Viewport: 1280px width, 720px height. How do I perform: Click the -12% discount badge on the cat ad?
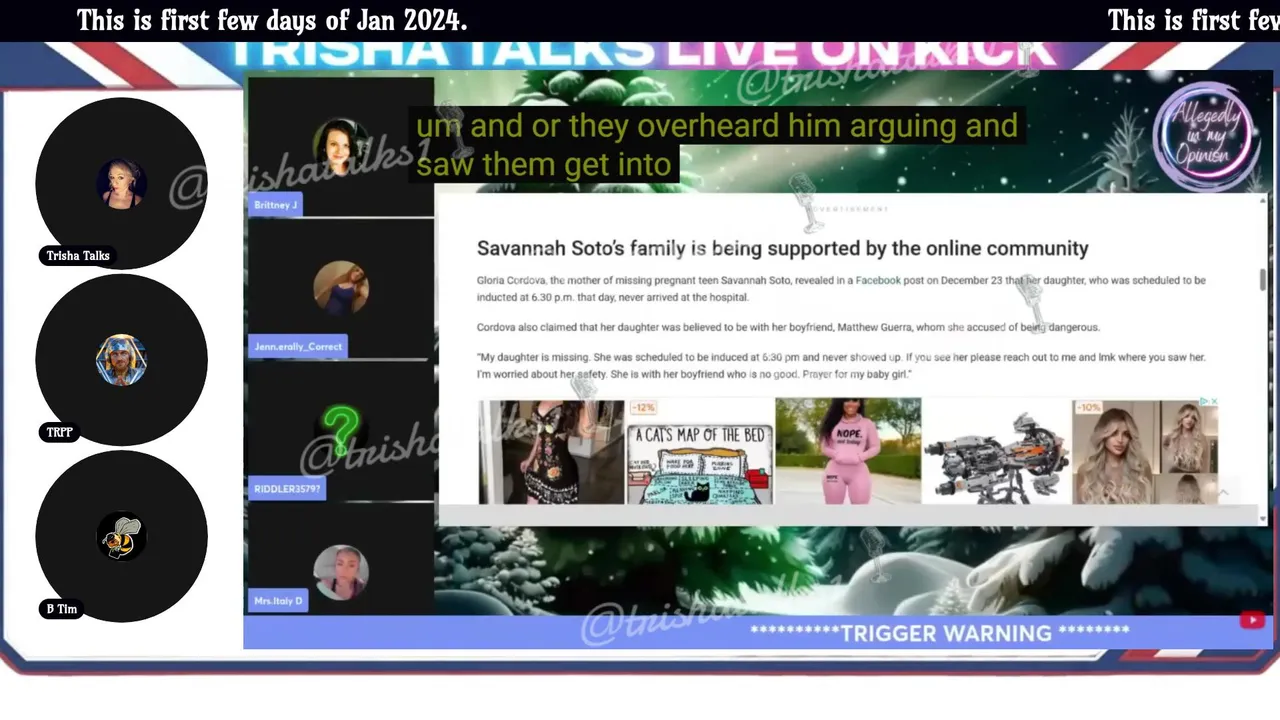[x=643, y=408]
